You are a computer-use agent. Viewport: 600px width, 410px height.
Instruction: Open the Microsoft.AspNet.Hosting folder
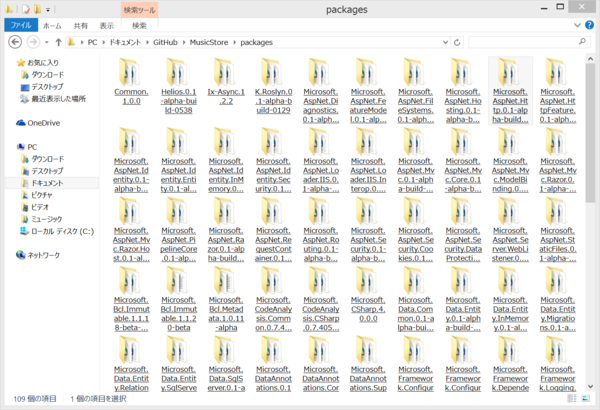tap(463, 91)
